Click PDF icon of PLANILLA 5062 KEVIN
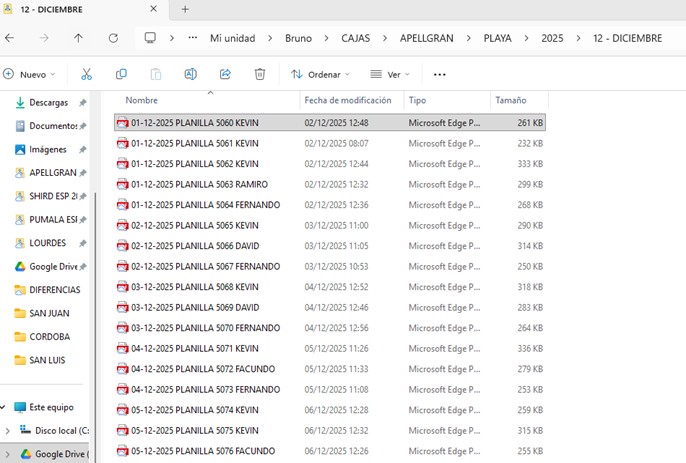686x463 pixels. 122,164
